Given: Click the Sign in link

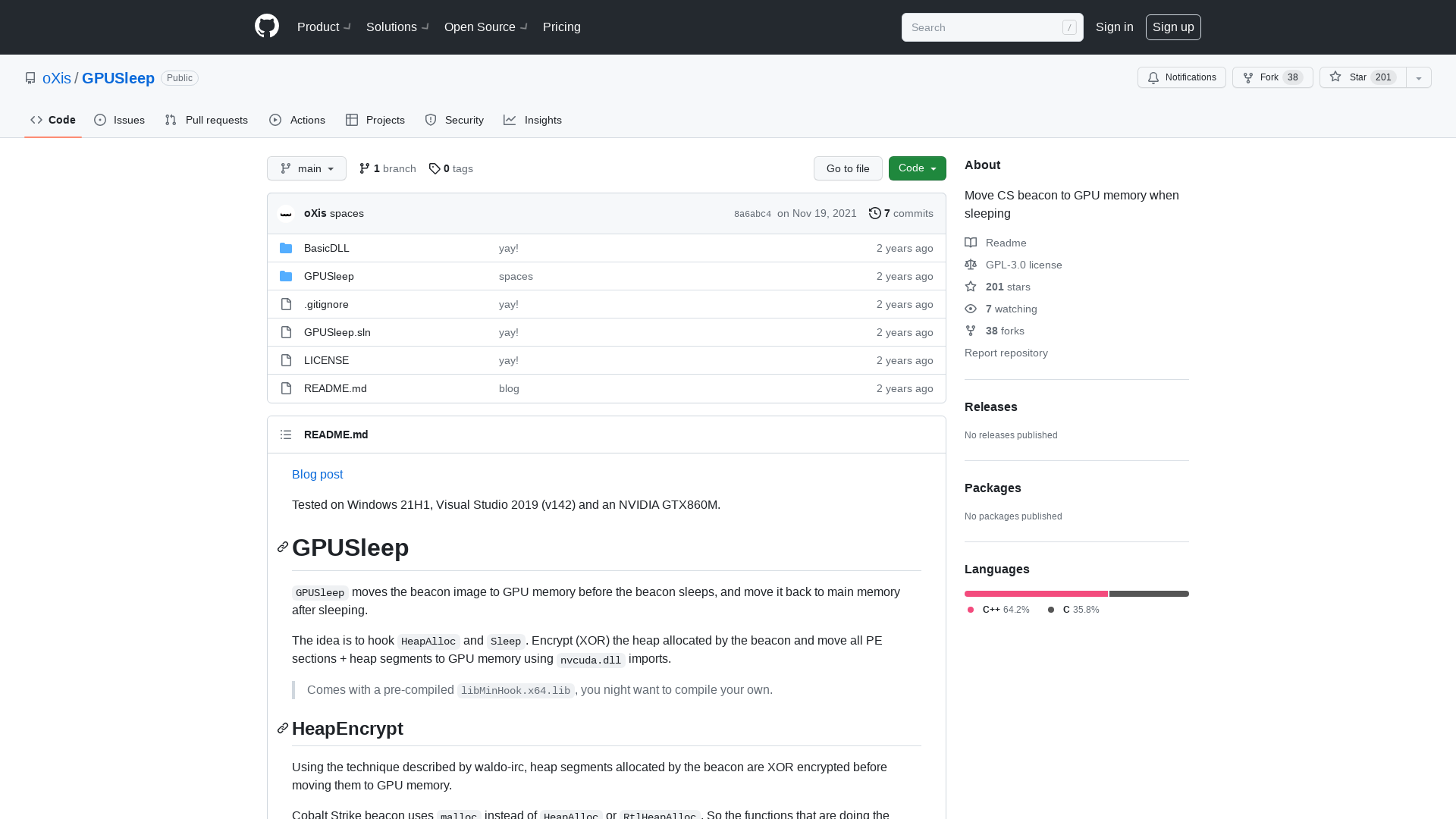Looking at the screenshot, I should pyautogui.click(x=1115, y=27).
